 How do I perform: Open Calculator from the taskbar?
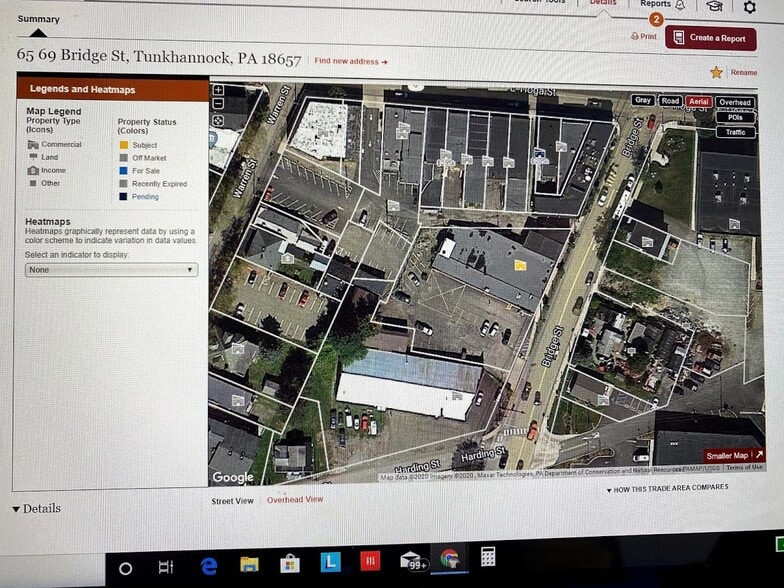tap(488, 556)
